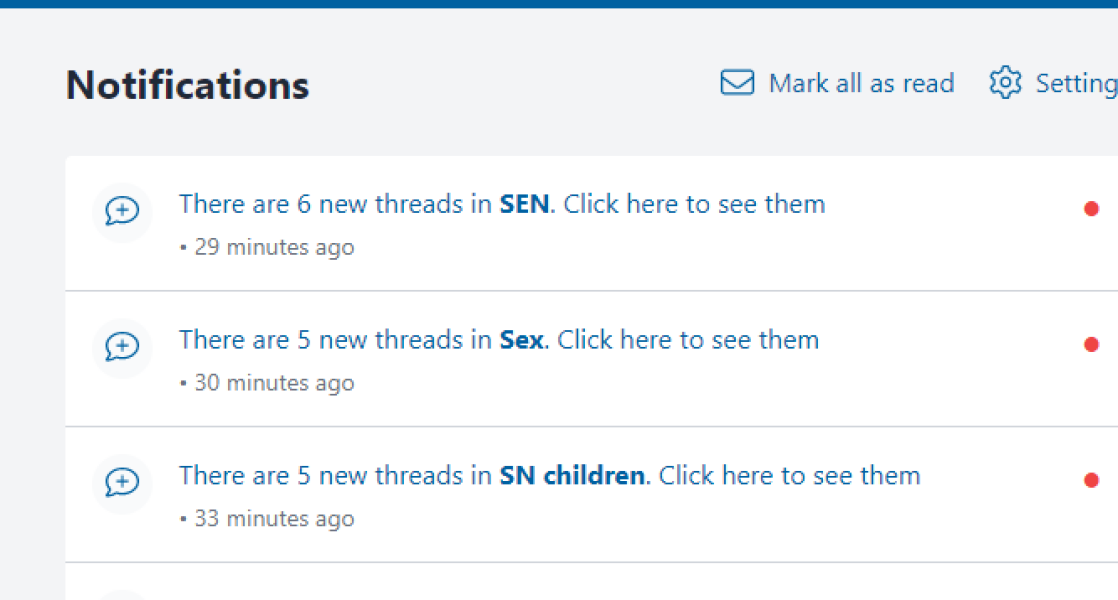Toggle the red unread dot on SEN notification
The height and width of the screenshot is (600, 1118).
tap(1091, 209)
